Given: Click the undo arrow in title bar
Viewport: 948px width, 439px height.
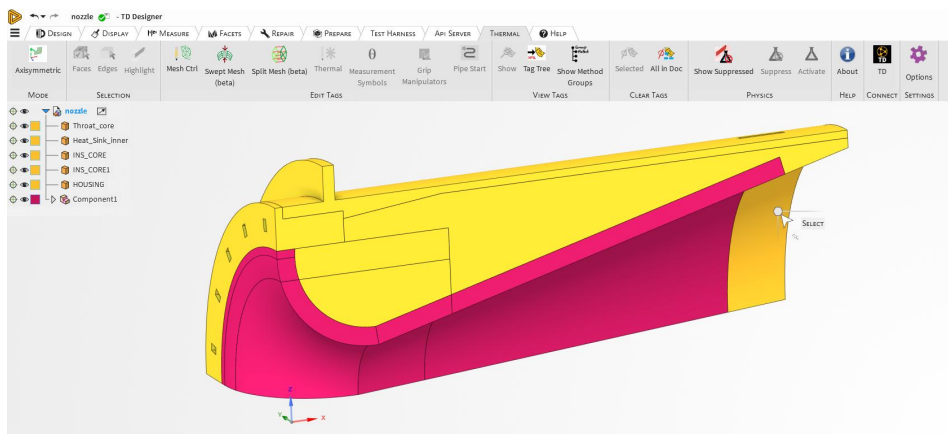Looking at the screenshot, I should pyautogui.click(x=34, y=16).
